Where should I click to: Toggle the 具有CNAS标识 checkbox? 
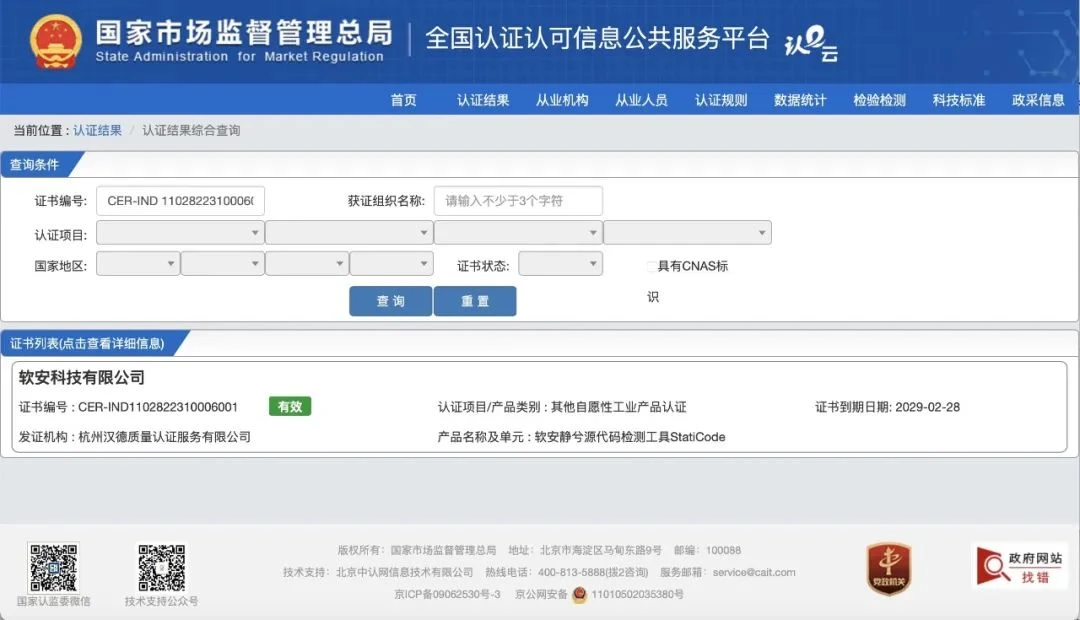(651, 266)
